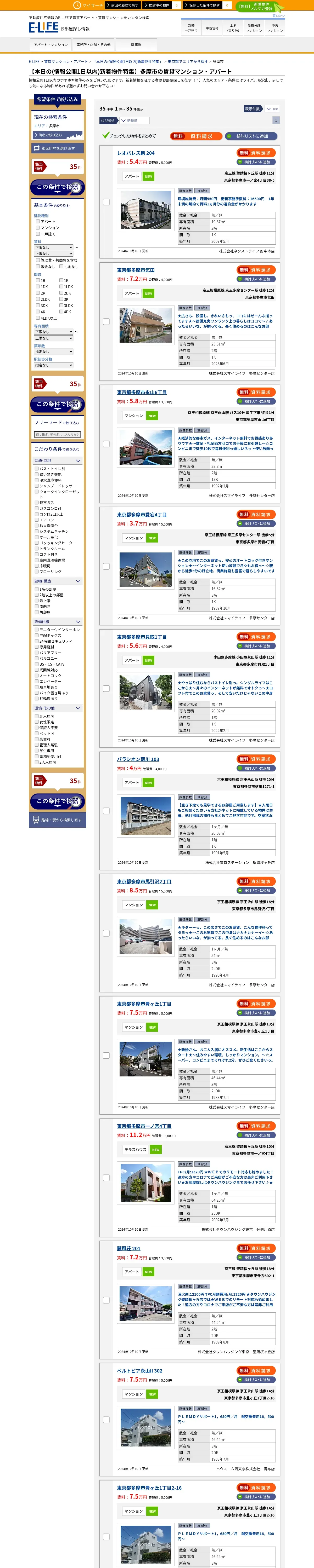Open 築年数 指定なし dropdown
Viewport: 314px width, 1568px height.
pos(54,352)
